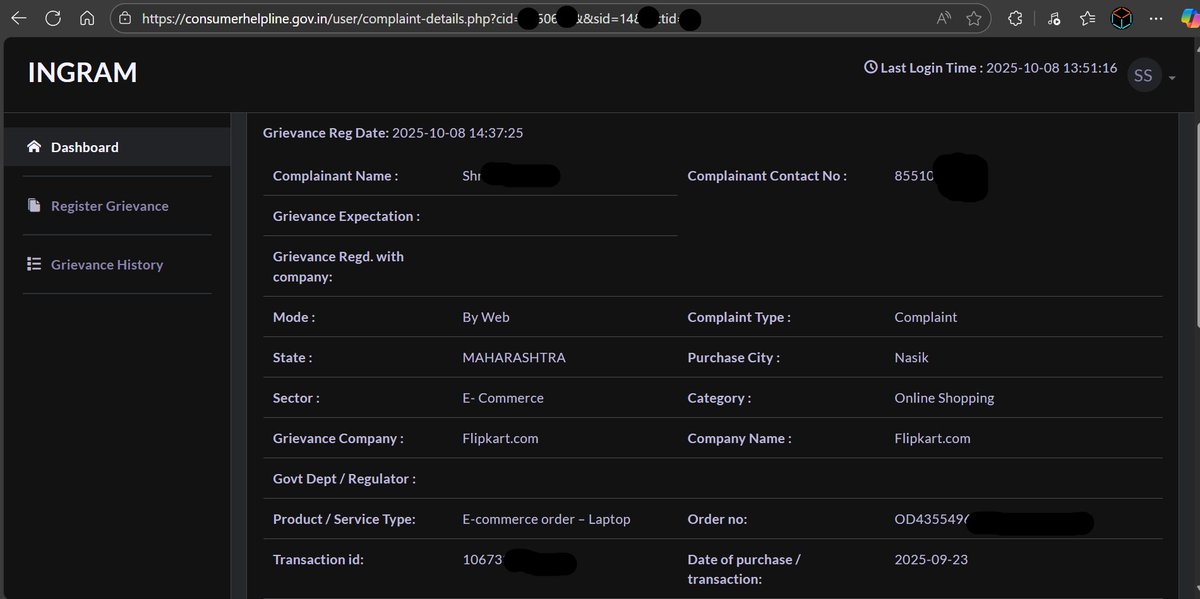Screen dimensions: 1200x599
Task: Click the INGRAM logo title
Action: click(x=83, y=73)
